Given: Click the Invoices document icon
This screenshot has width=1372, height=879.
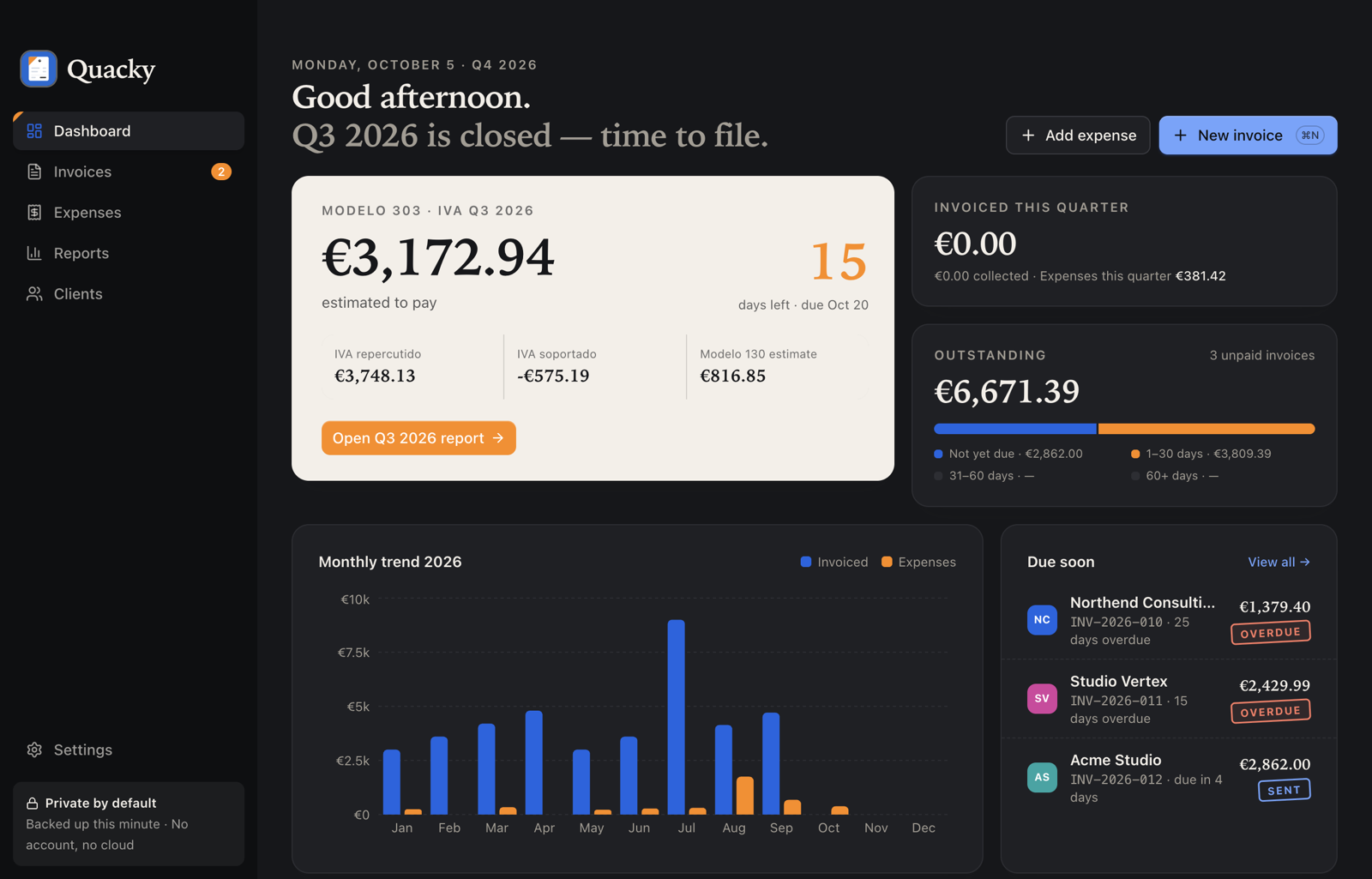Looking at the screenshot, I should (34, 172).
